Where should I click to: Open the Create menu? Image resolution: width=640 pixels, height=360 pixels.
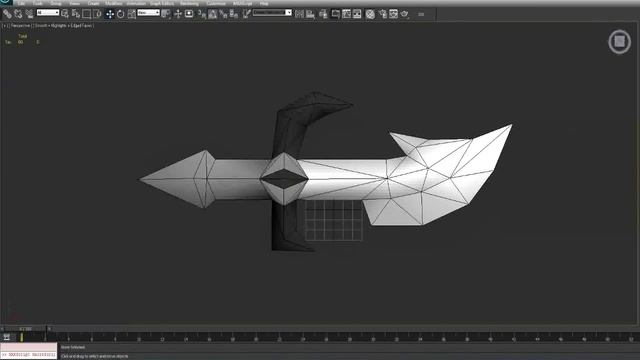pyautogui.click(x=93, y=3)
